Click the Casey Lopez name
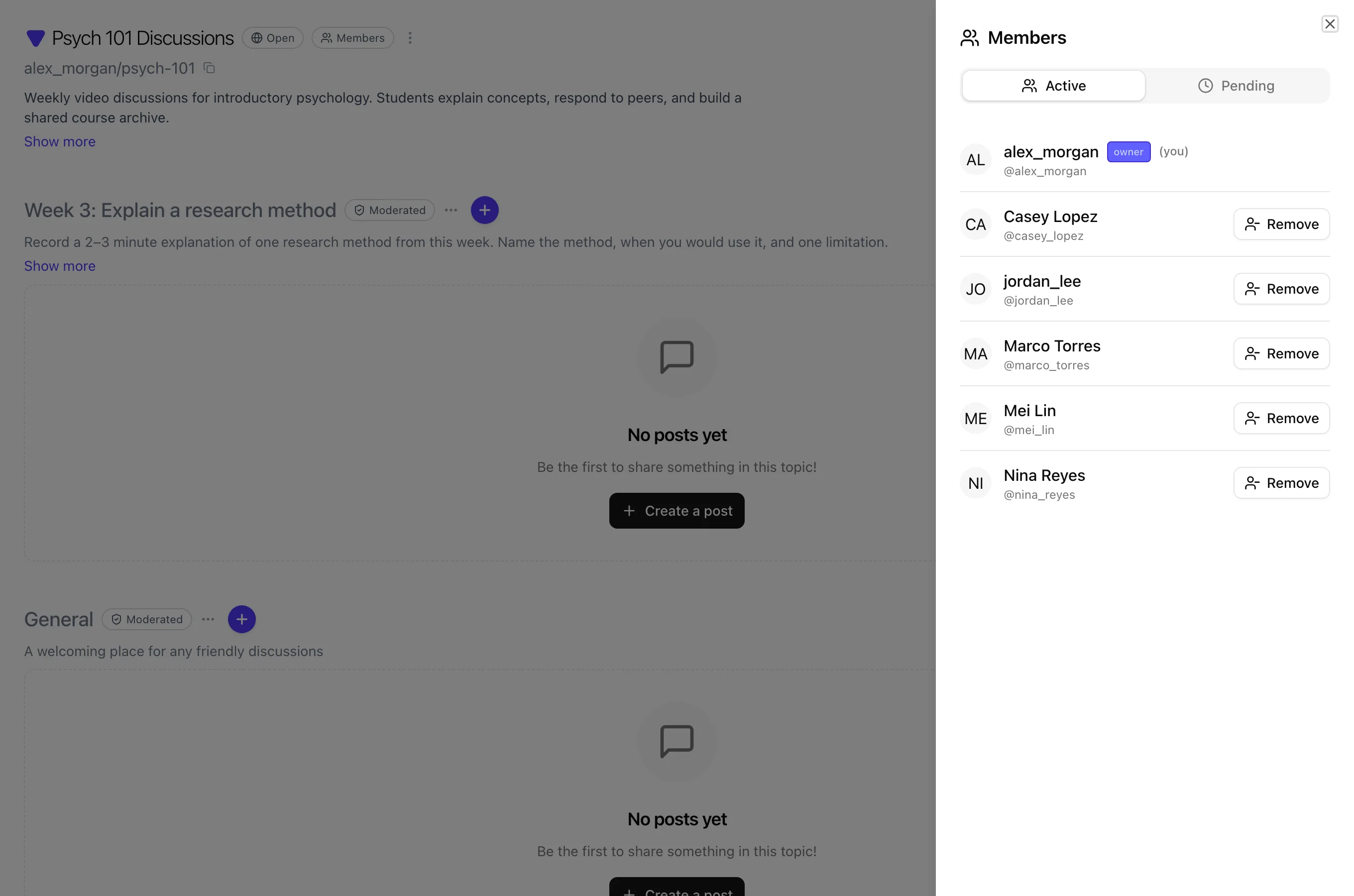Image resolution: width=1354 pixels, height=896 pixels. pos(1050,217)
